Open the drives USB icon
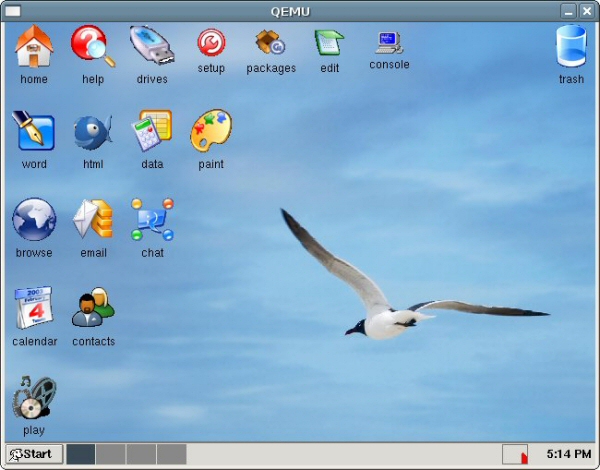This screenshot has width=600, height=470. click(x=152, y=46)
